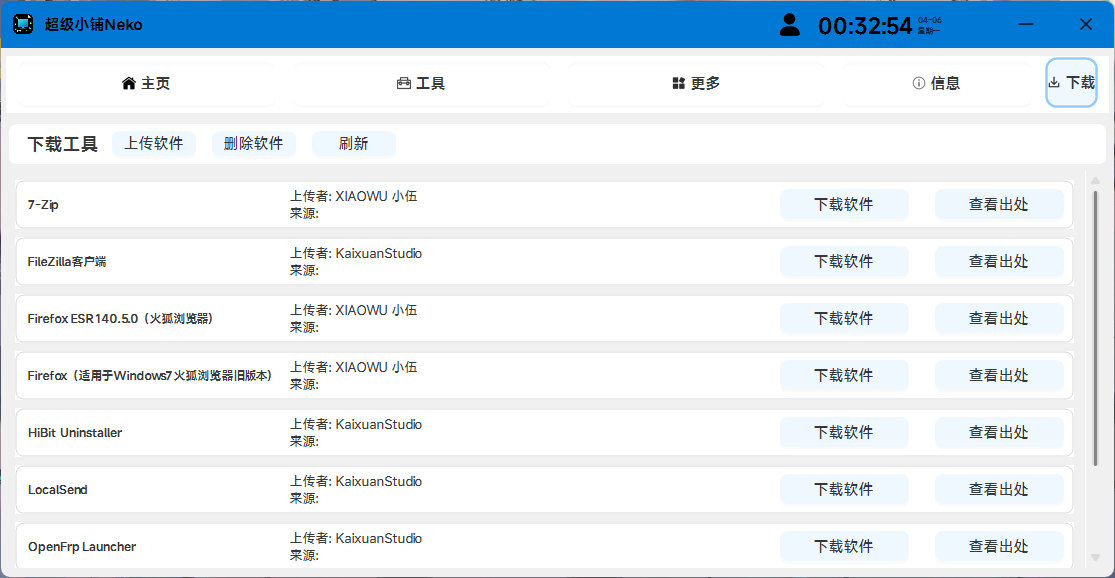Click scrollbar down arrow in software list
The width and height of the screenshot is (1115, 578).
point(1095,558)
